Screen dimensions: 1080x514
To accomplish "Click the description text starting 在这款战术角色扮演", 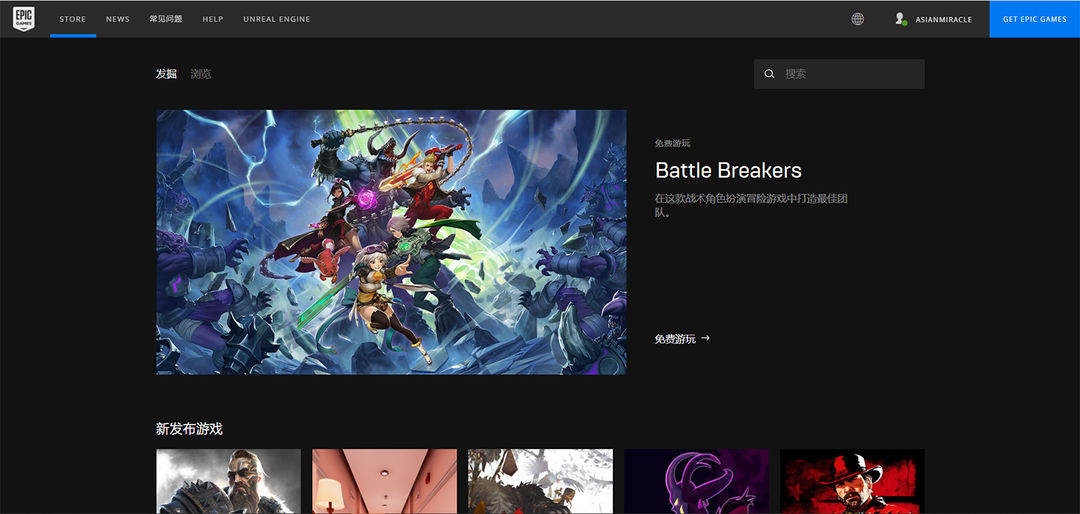I will click(x=751, y=205).
